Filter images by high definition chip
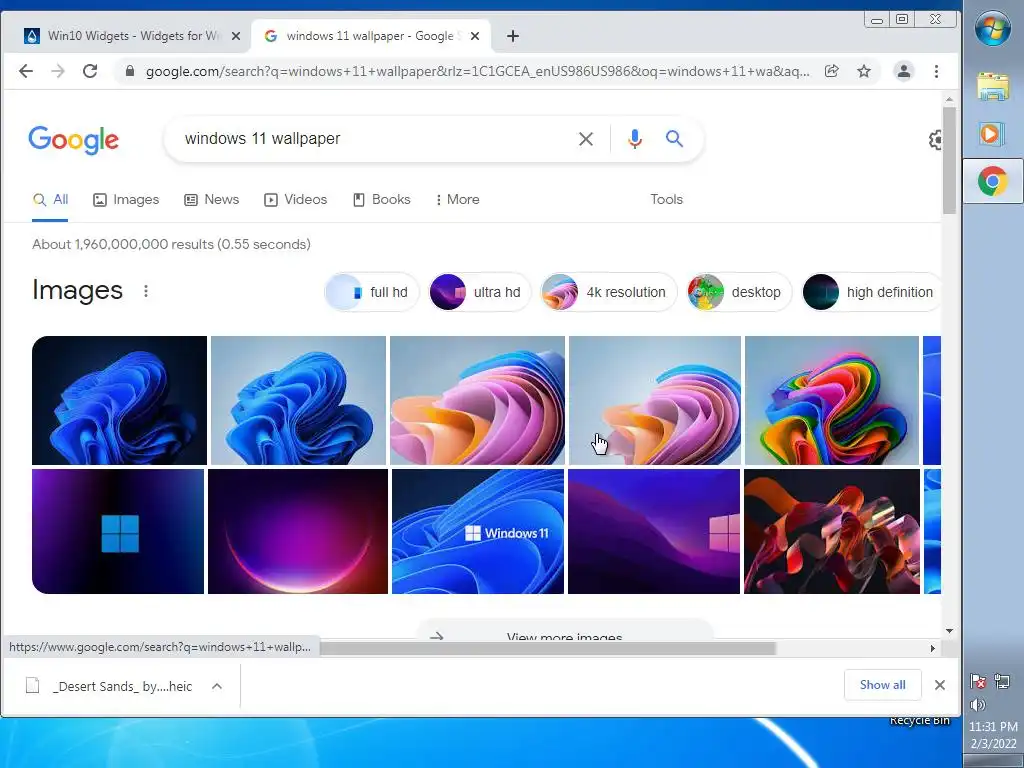 click(871, 292)
